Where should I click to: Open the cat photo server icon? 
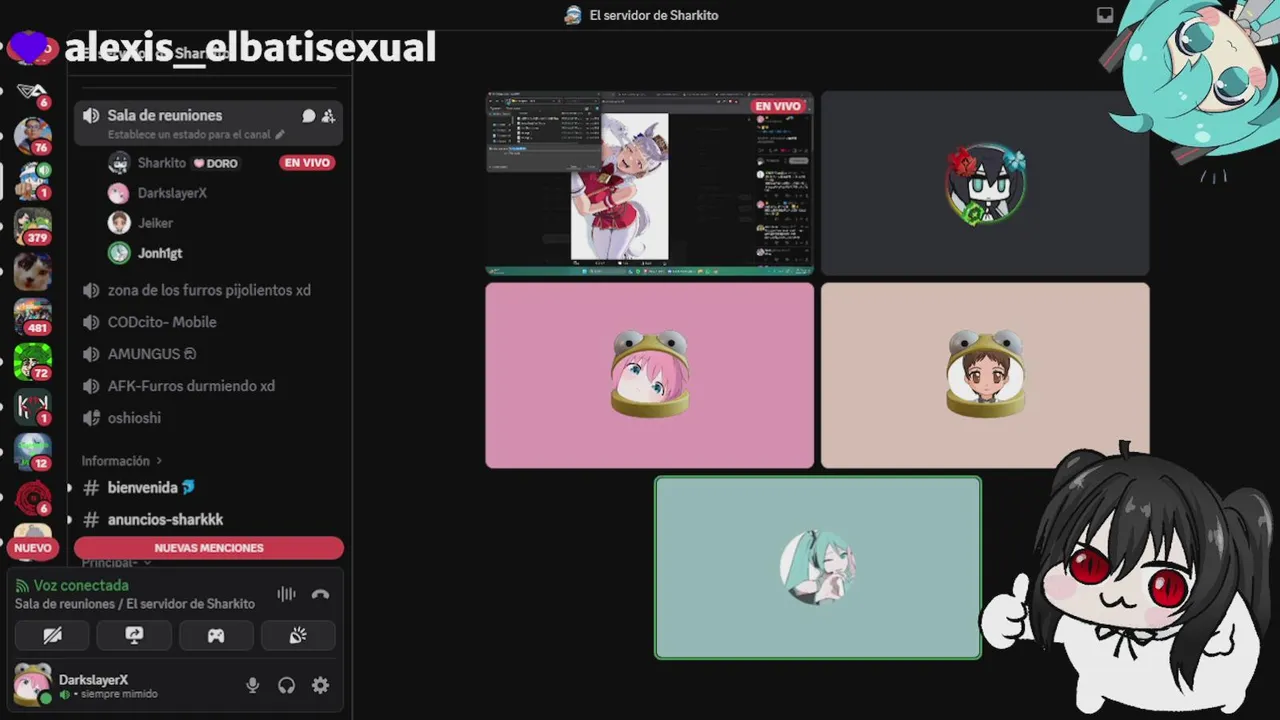(x=32, y=271)
